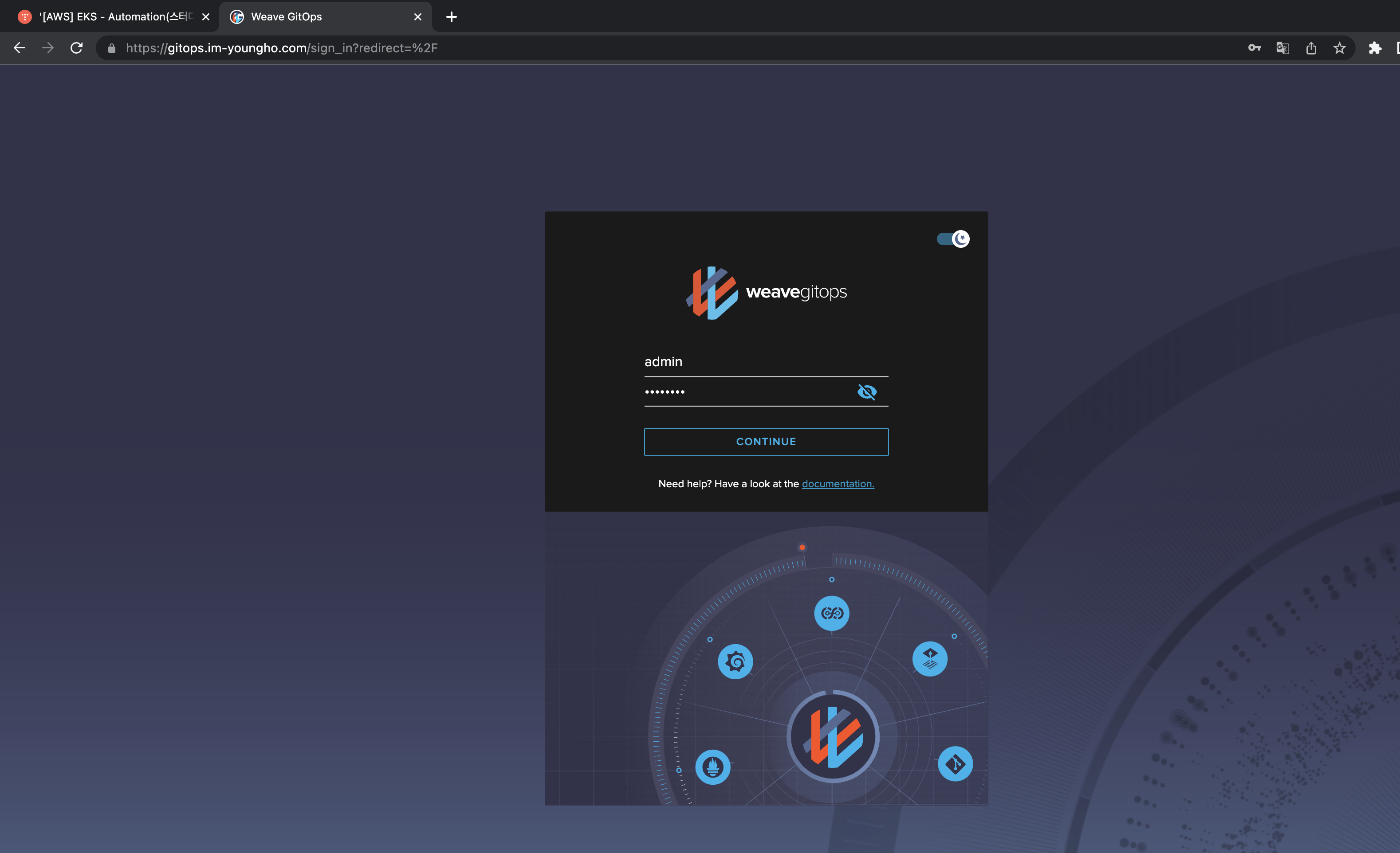Share this page via share icon
1400x853 pixels.
tap(1311, 48)
